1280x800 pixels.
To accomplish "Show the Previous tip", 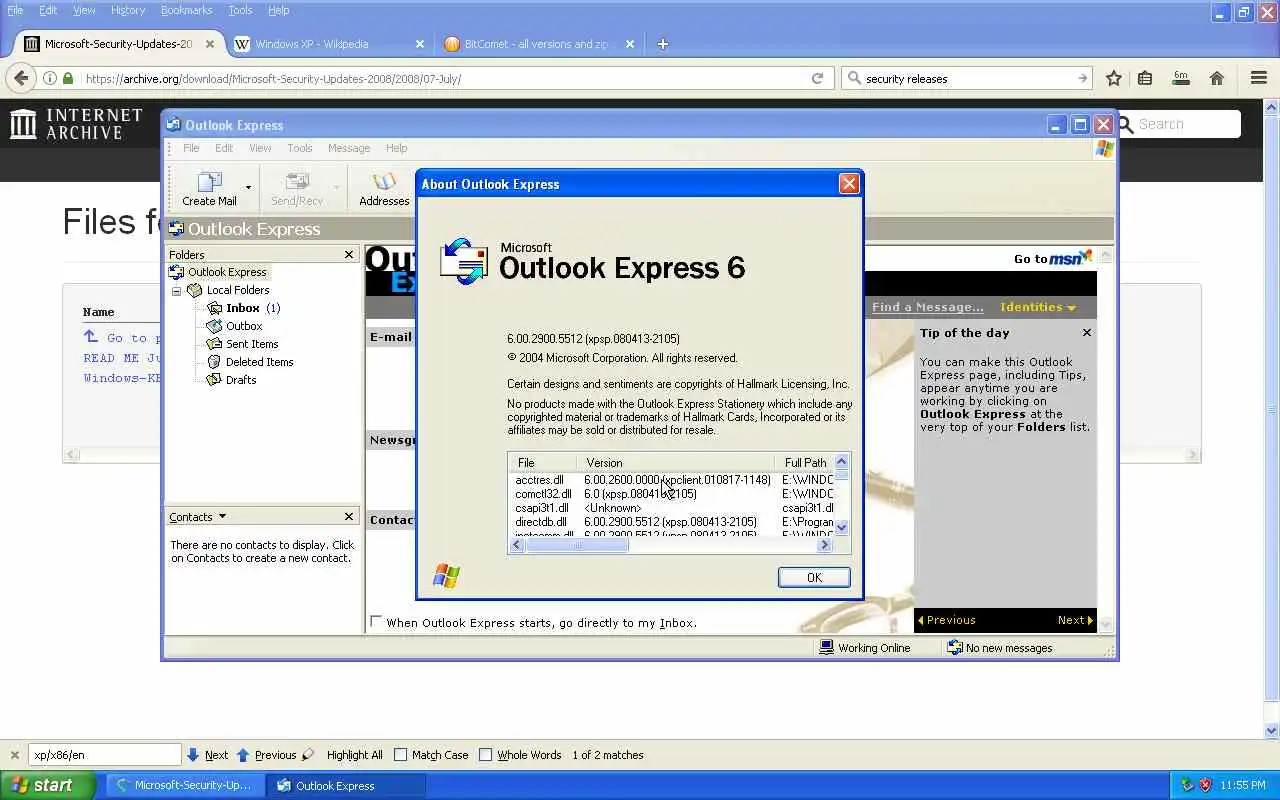I will 946,620.
